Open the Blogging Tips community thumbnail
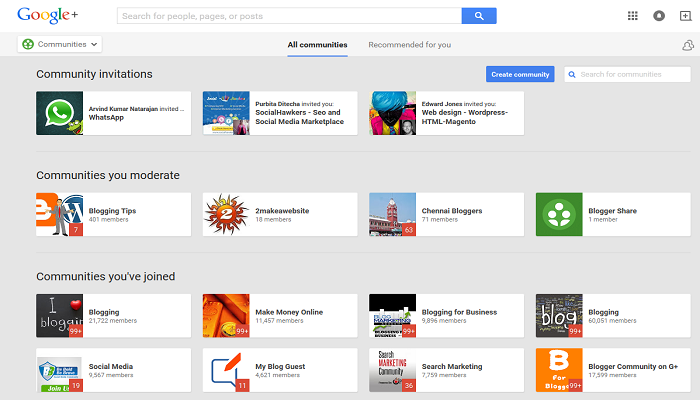700x400 pixels. pyautogui.click(x=59, y=214)
